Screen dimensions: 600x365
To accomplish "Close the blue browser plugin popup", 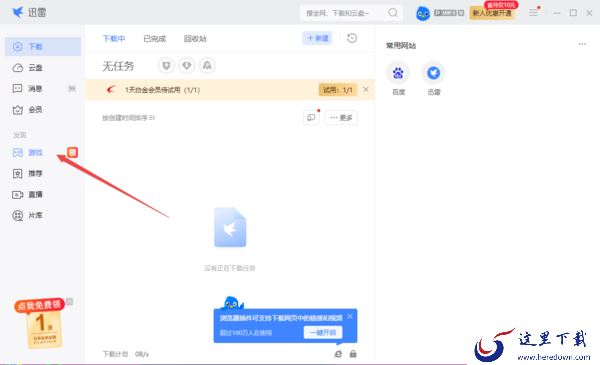I will (350, 317).
